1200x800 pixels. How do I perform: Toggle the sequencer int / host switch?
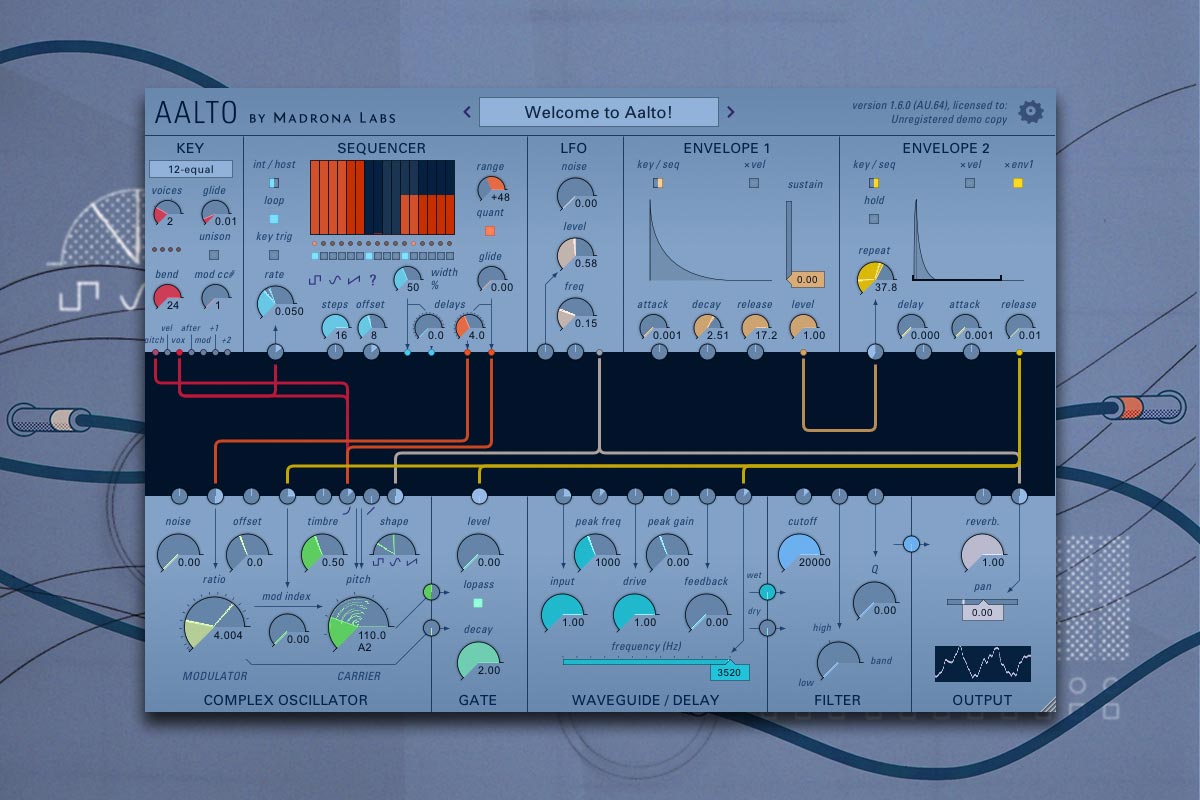click(x=274, y=183)
